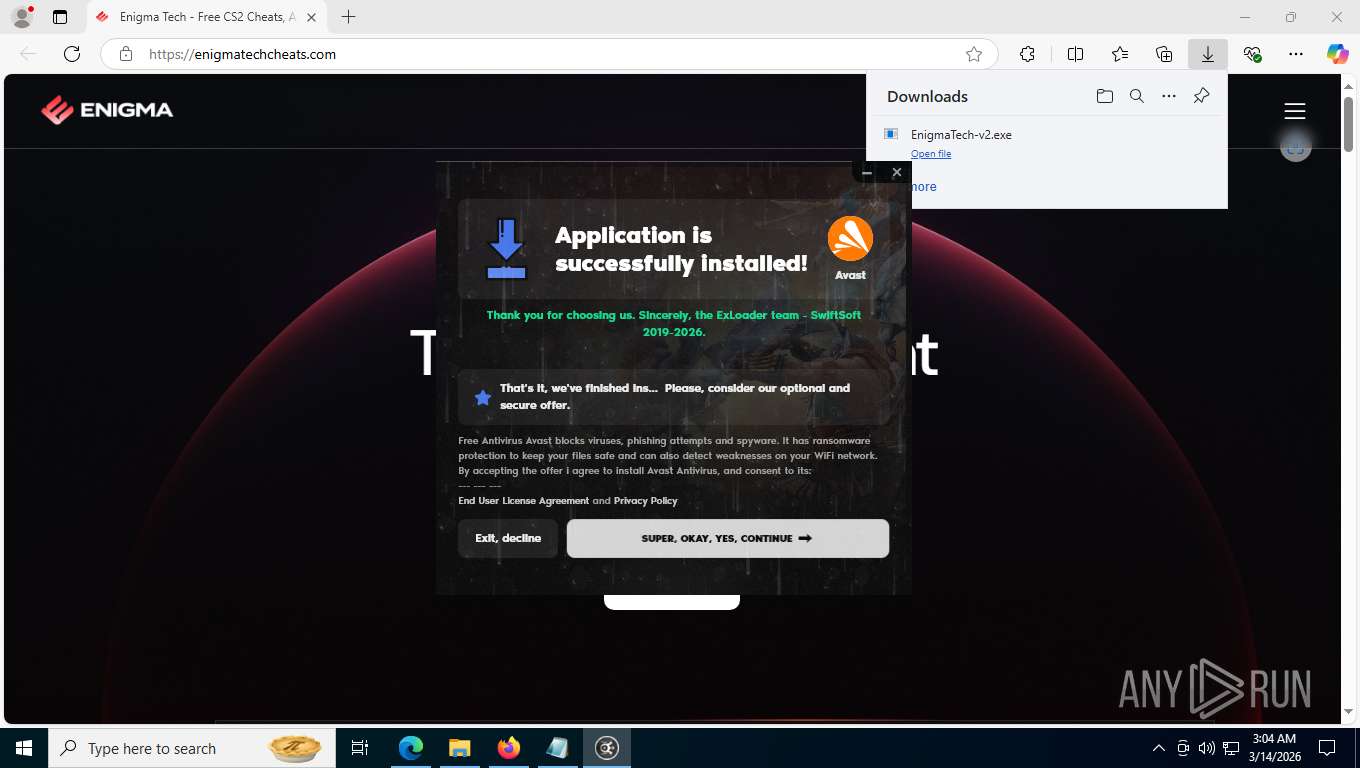
Task: Open End User License Agreement link
Action: (524, 501)
